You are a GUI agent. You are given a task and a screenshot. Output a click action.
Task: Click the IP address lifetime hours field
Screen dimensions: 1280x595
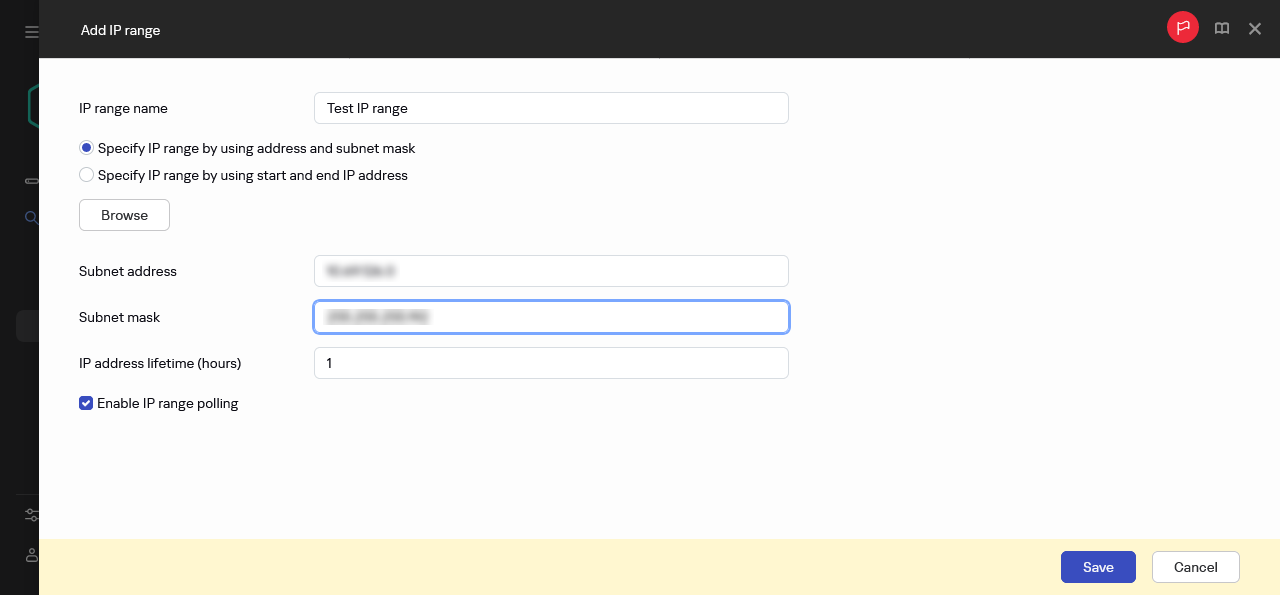pos(551,363)
